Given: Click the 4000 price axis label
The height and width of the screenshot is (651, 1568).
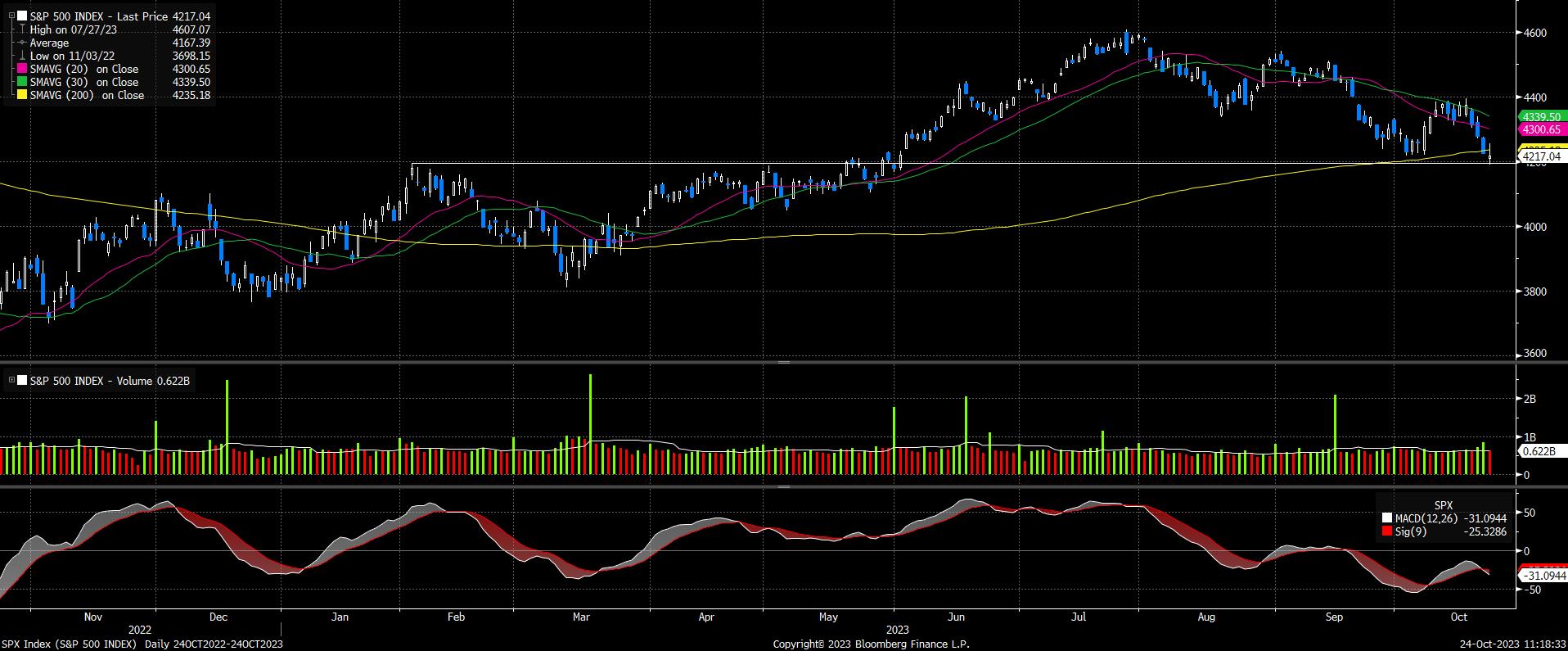Looking at the screenshot, I should 1535,227.
